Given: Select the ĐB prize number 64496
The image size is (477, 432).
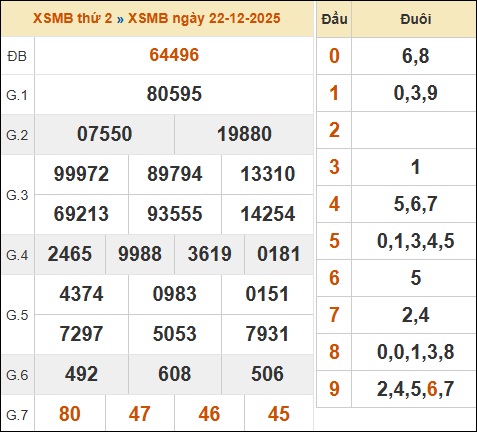Looking at the screenshot, I should [174, 55].
